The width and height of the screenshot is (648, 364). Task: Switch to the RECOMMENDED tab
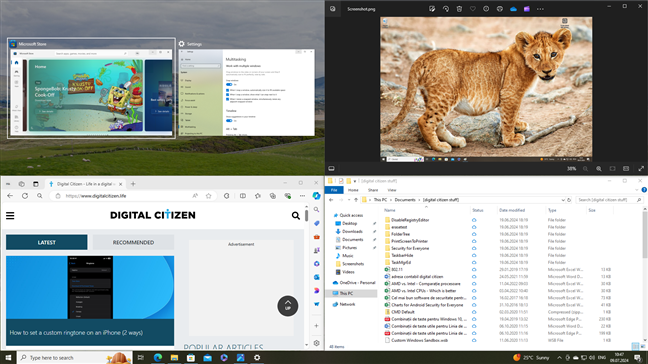[x=133, y=242]
